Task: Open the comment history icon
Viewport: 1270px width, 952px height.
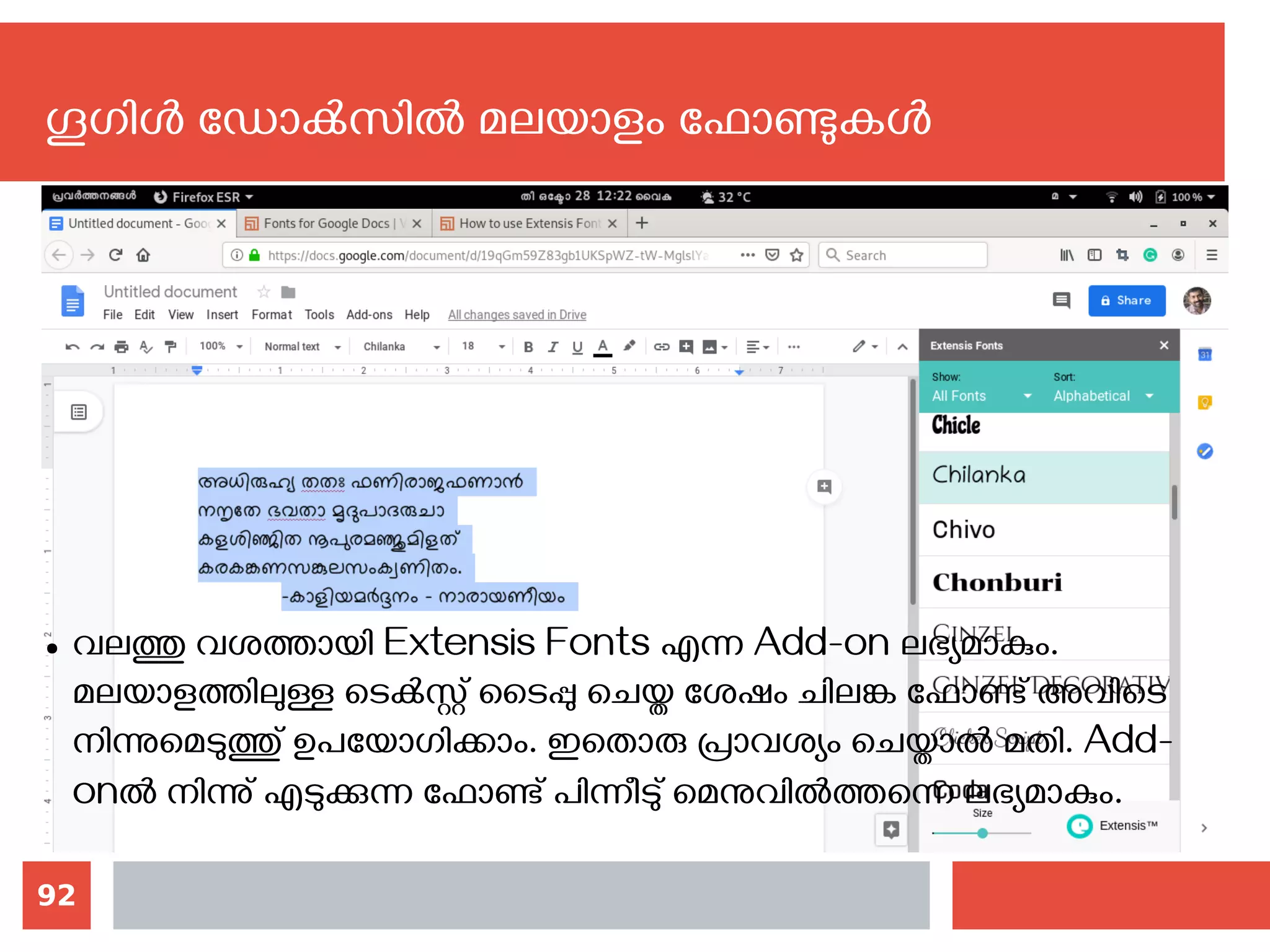Action: click(x=1061, y=301)
